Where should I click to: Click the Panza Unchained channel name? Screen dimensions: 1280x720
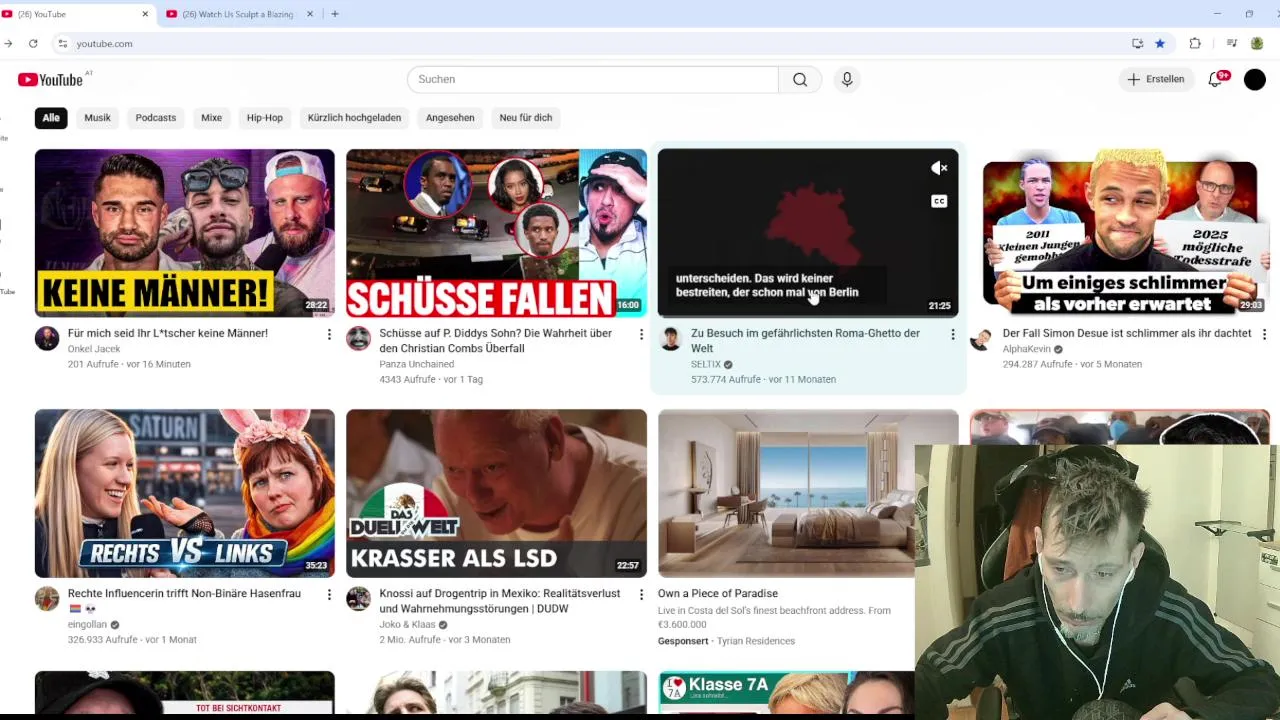tap(417, 364)
